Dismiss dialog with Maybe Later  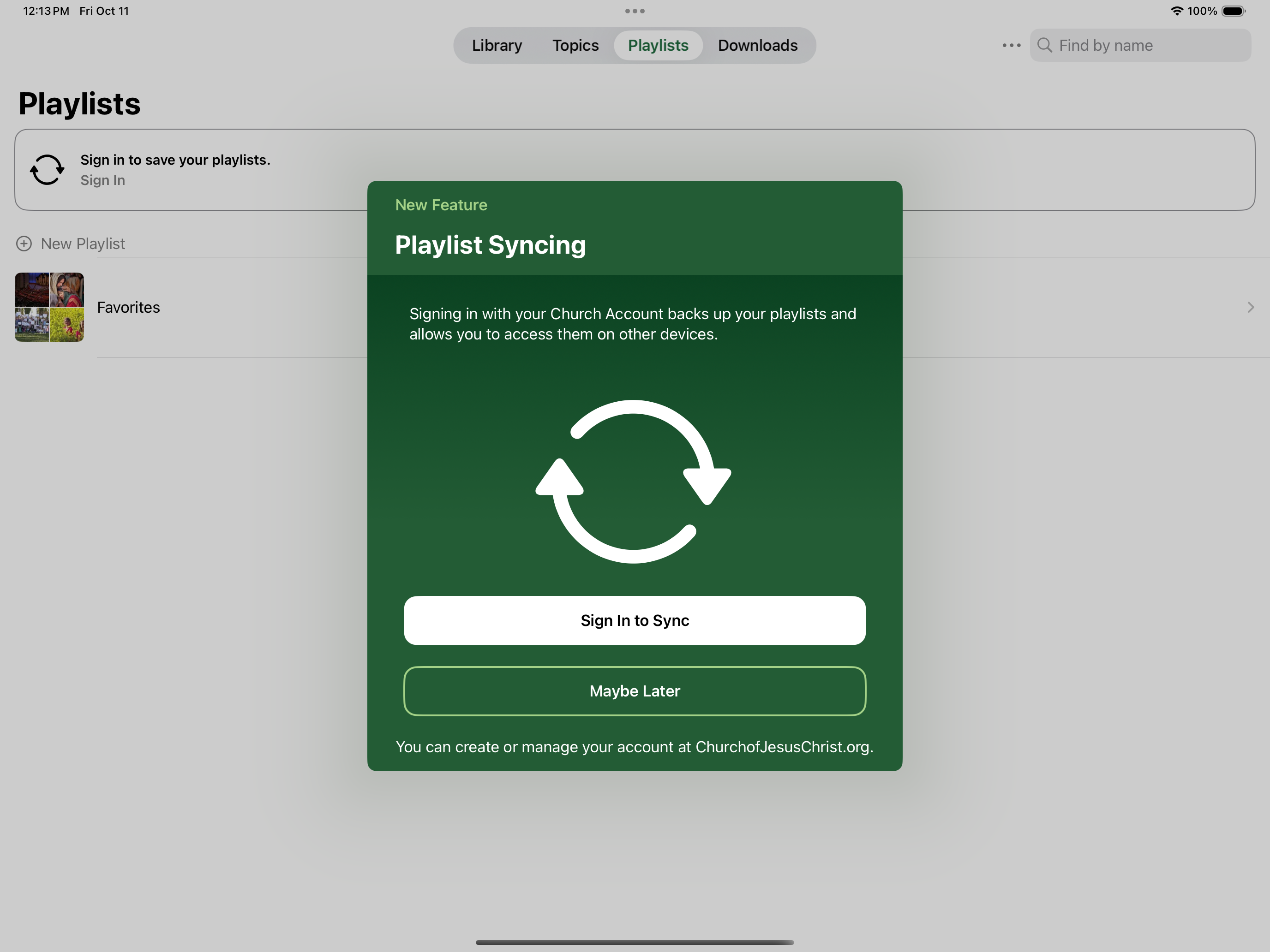coord(635,691)
